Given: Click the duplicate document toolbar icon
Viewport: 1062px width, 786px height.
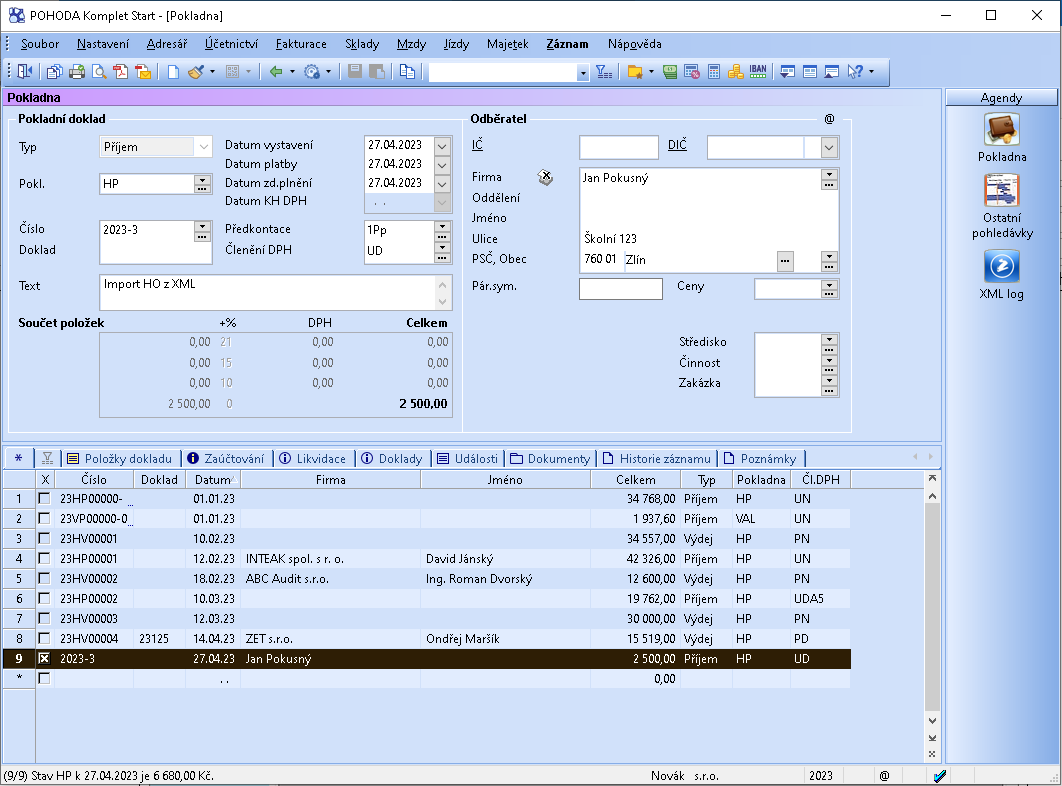Looking at the screenshot, I should (407, 71).
